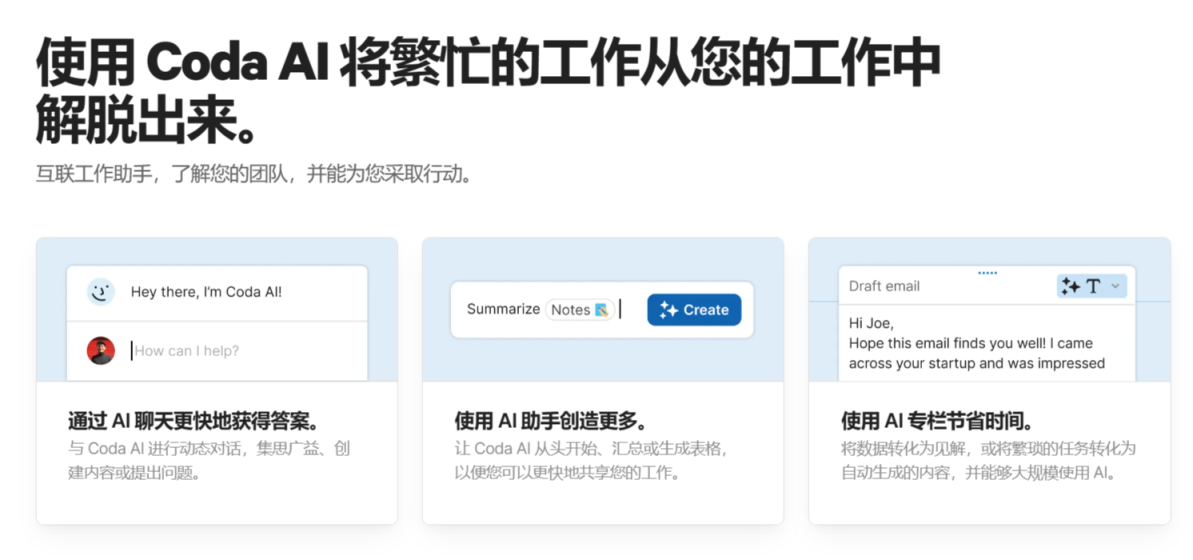The image size is (1193, 560).
Task: Select the Notes reference chip
Action: pyautogui.click(x=579, y=310)
